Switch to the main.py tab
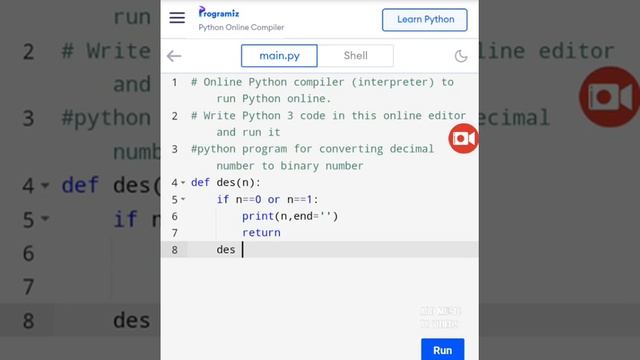 point(279,56)
